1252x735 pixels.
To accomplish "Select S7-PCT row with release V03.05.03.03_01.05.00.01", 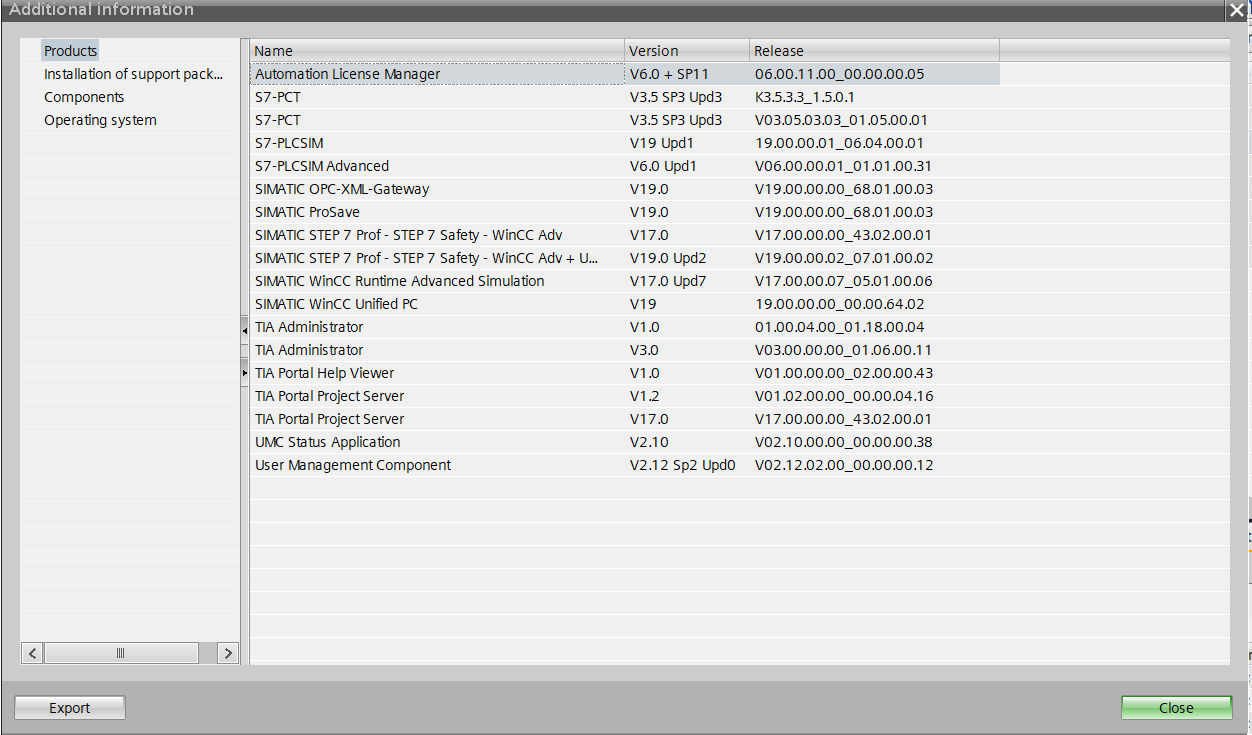I will tap(625, 120).
